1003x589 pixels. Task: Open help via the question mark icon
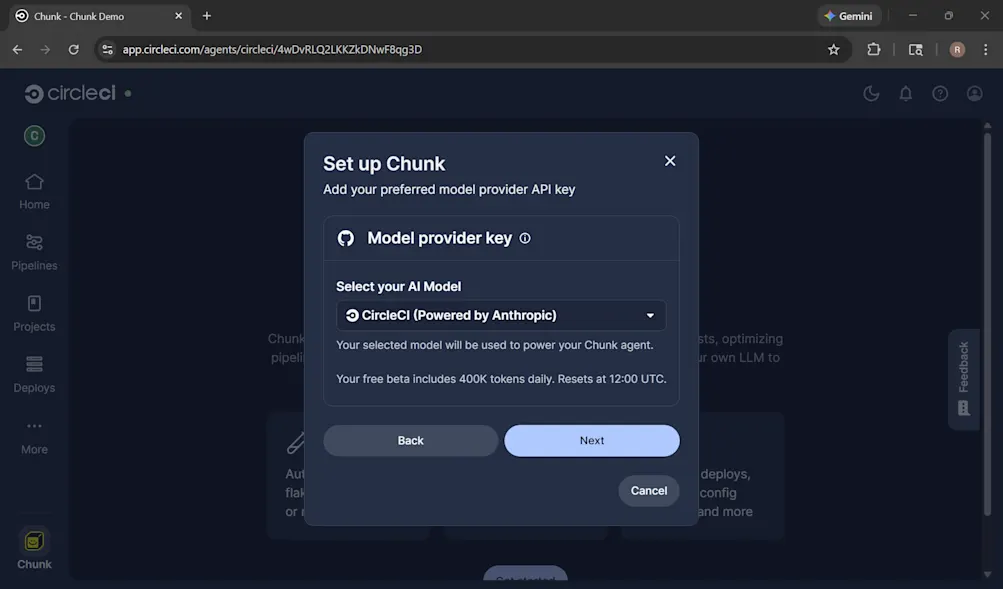(938, 92)
